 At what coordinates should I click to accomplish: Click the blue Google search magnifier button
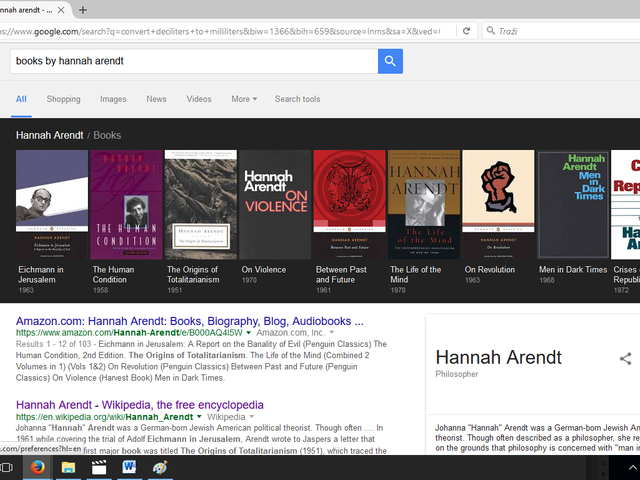pos(390,61)
